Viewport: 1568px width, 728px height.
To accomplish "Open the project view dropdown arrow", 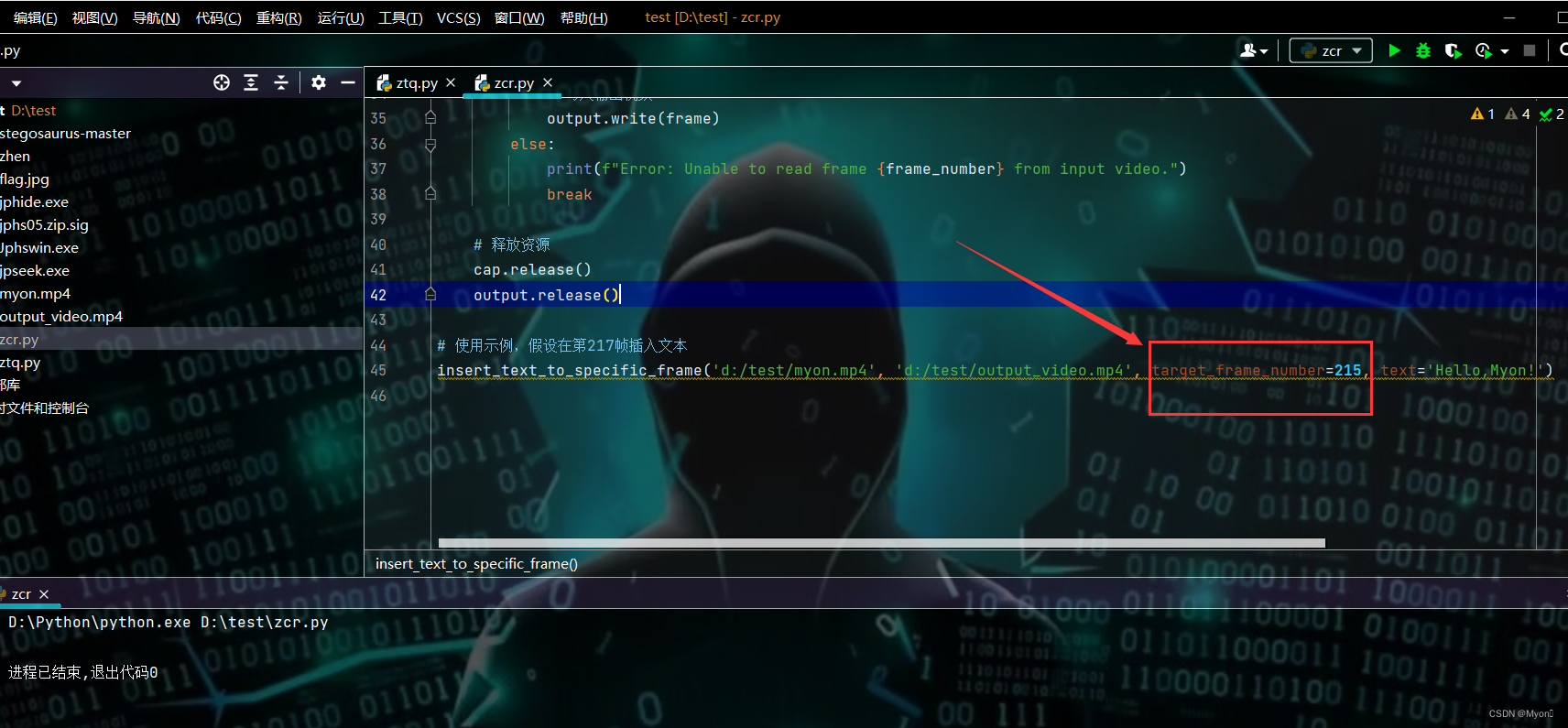I will pos(16,83).
